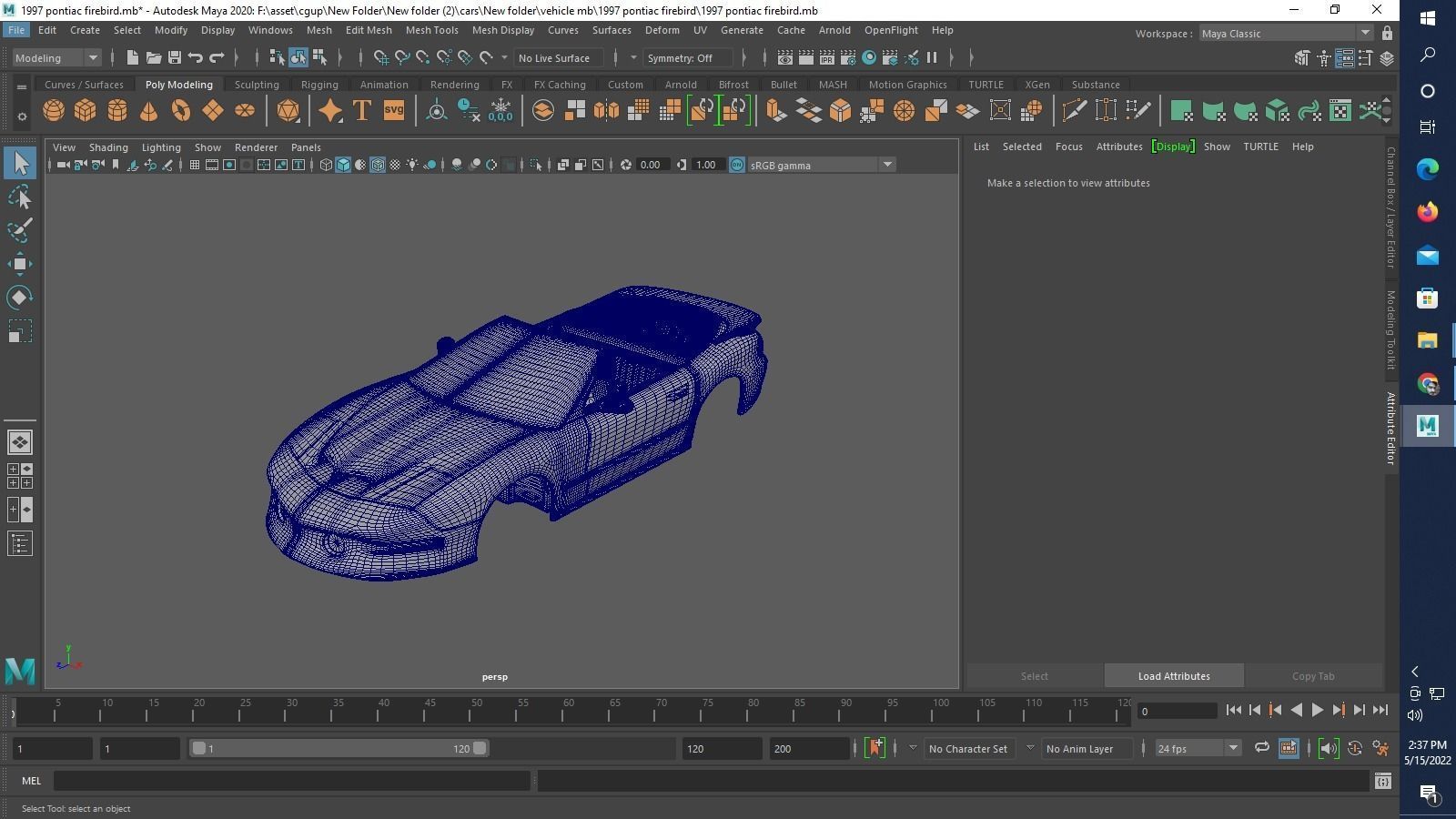Open the 24 fps frame rate dropdown

(x=1198, y=748)
